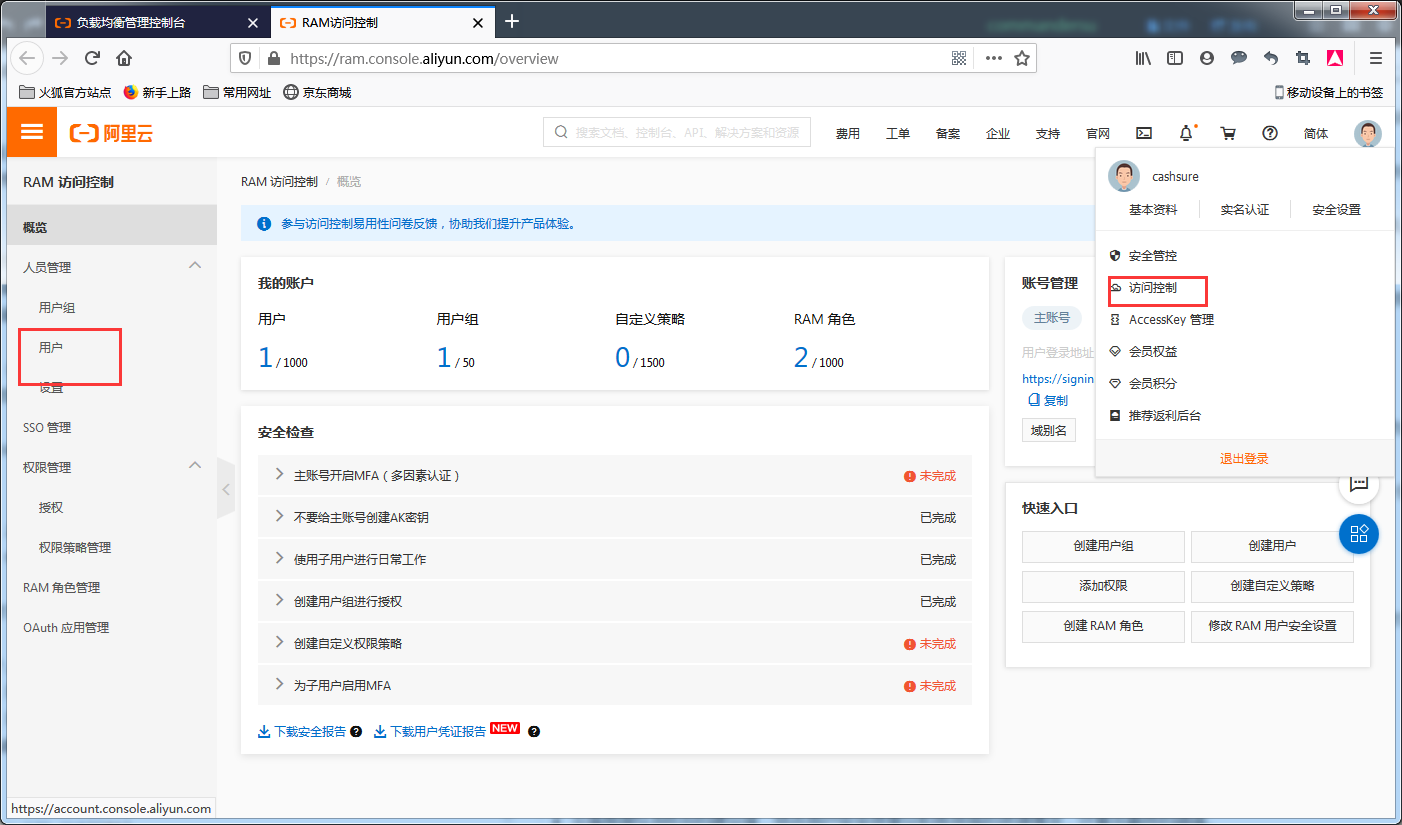Open the shopping cart in the Aliyun toolbar
This screenshot has width=1402, height=825.
click(1228, 132)
